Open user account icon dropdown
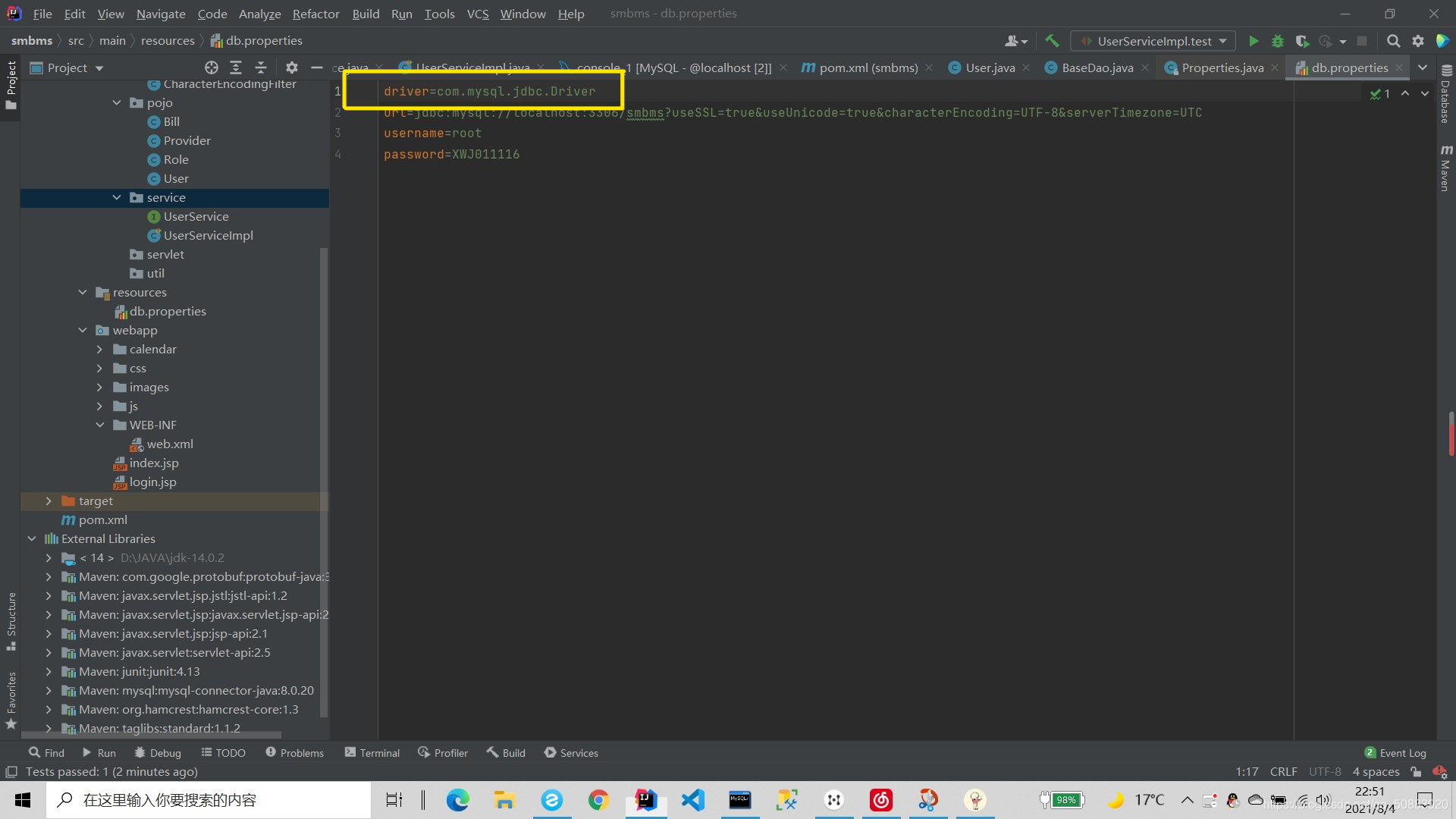1456x819 pixels. (x=1015, y=41)
